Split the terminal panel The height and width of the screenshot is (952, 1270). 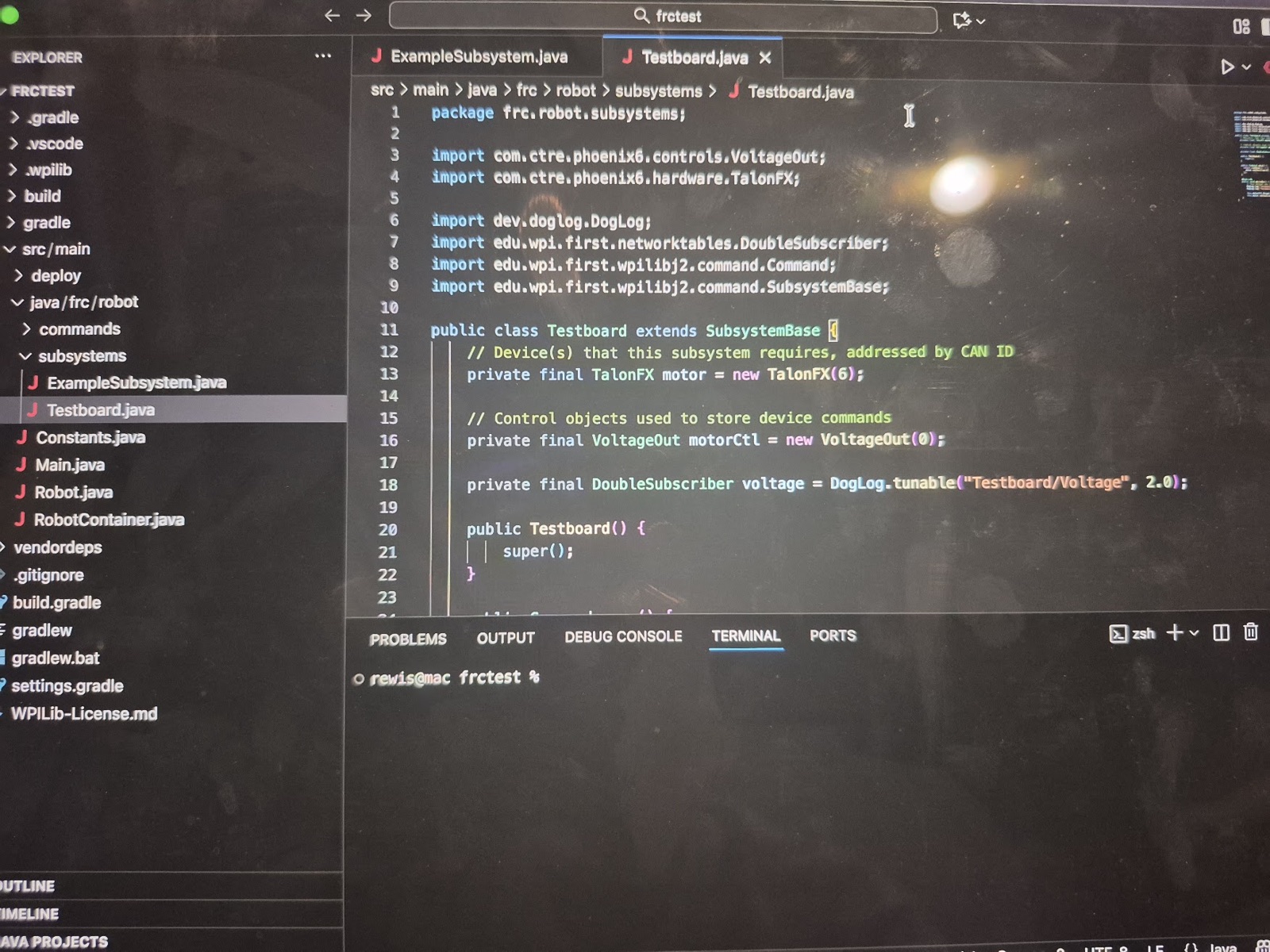tap(1222, 632)
